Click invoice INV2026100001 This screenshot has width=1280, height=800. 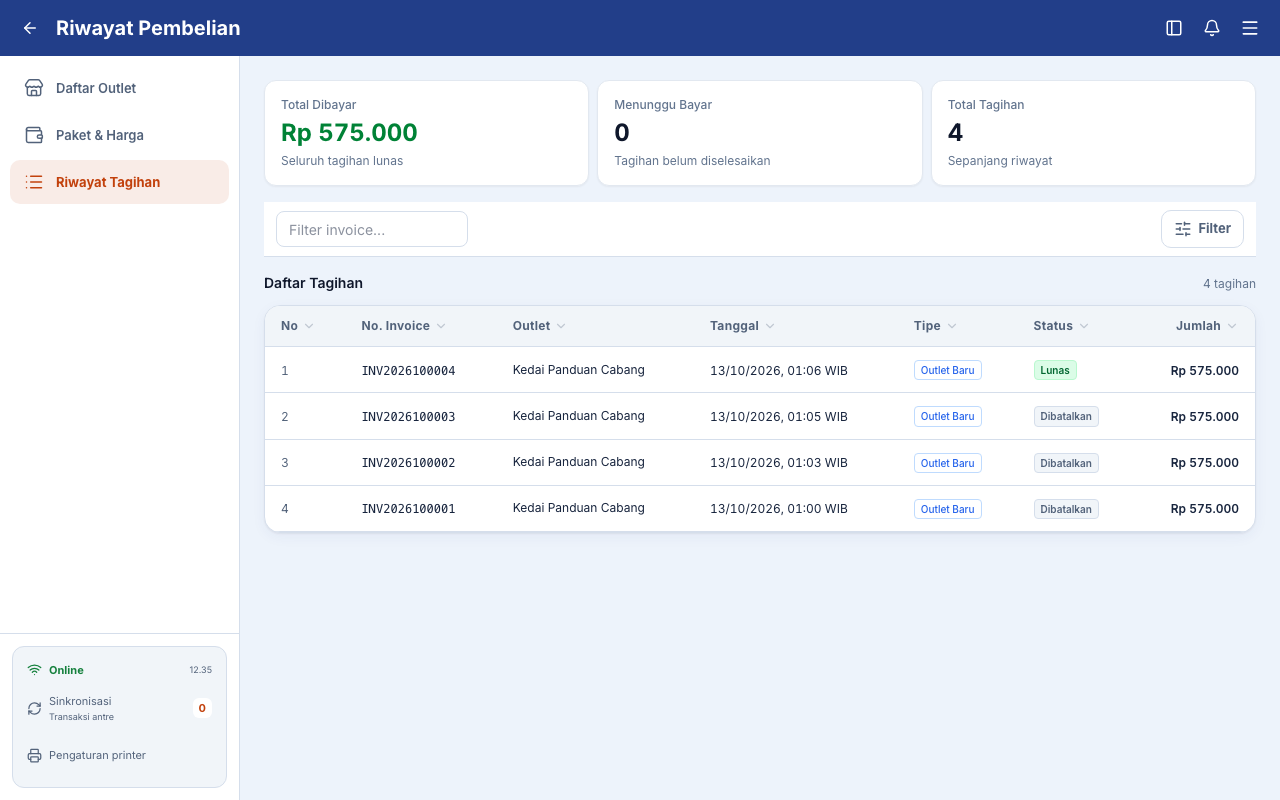point(408,509)
